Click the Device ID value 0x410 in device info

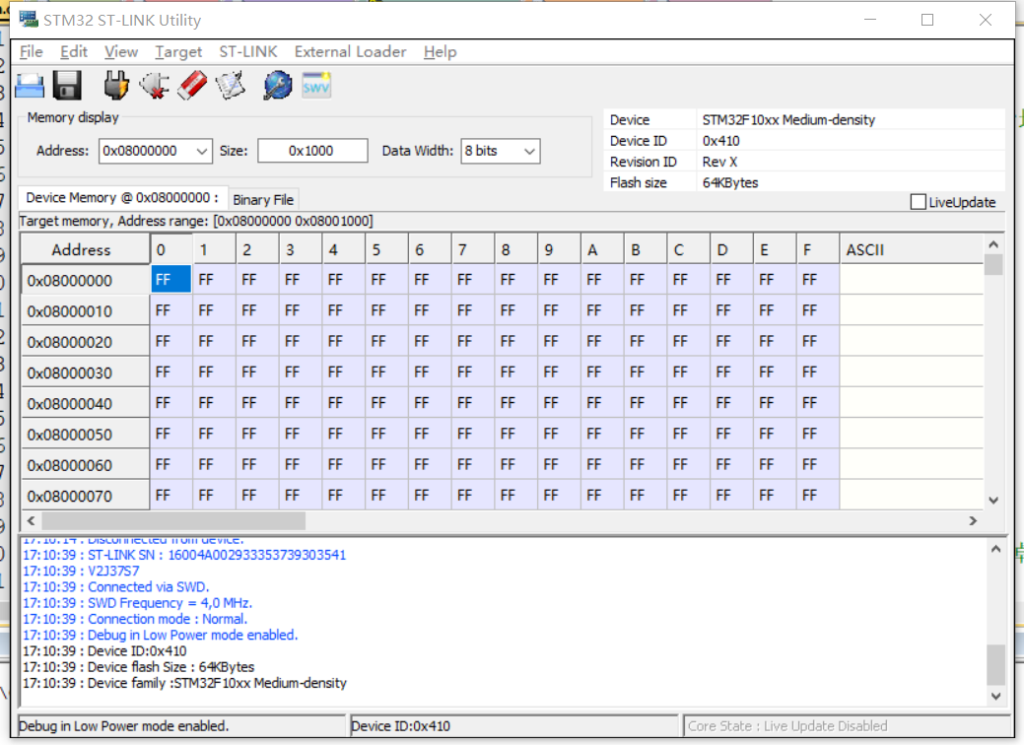click(721, 140)
